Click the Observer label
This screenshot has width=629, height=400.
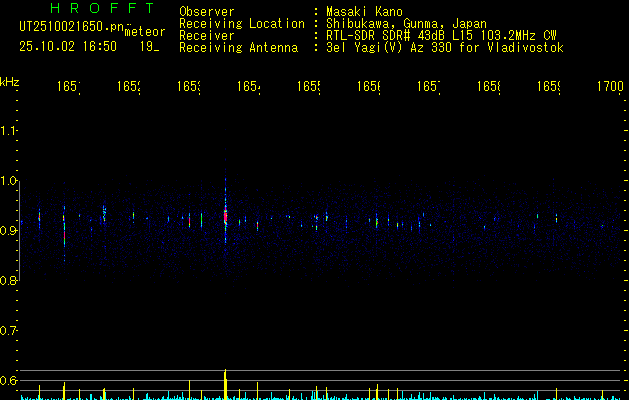click(207, 11)
